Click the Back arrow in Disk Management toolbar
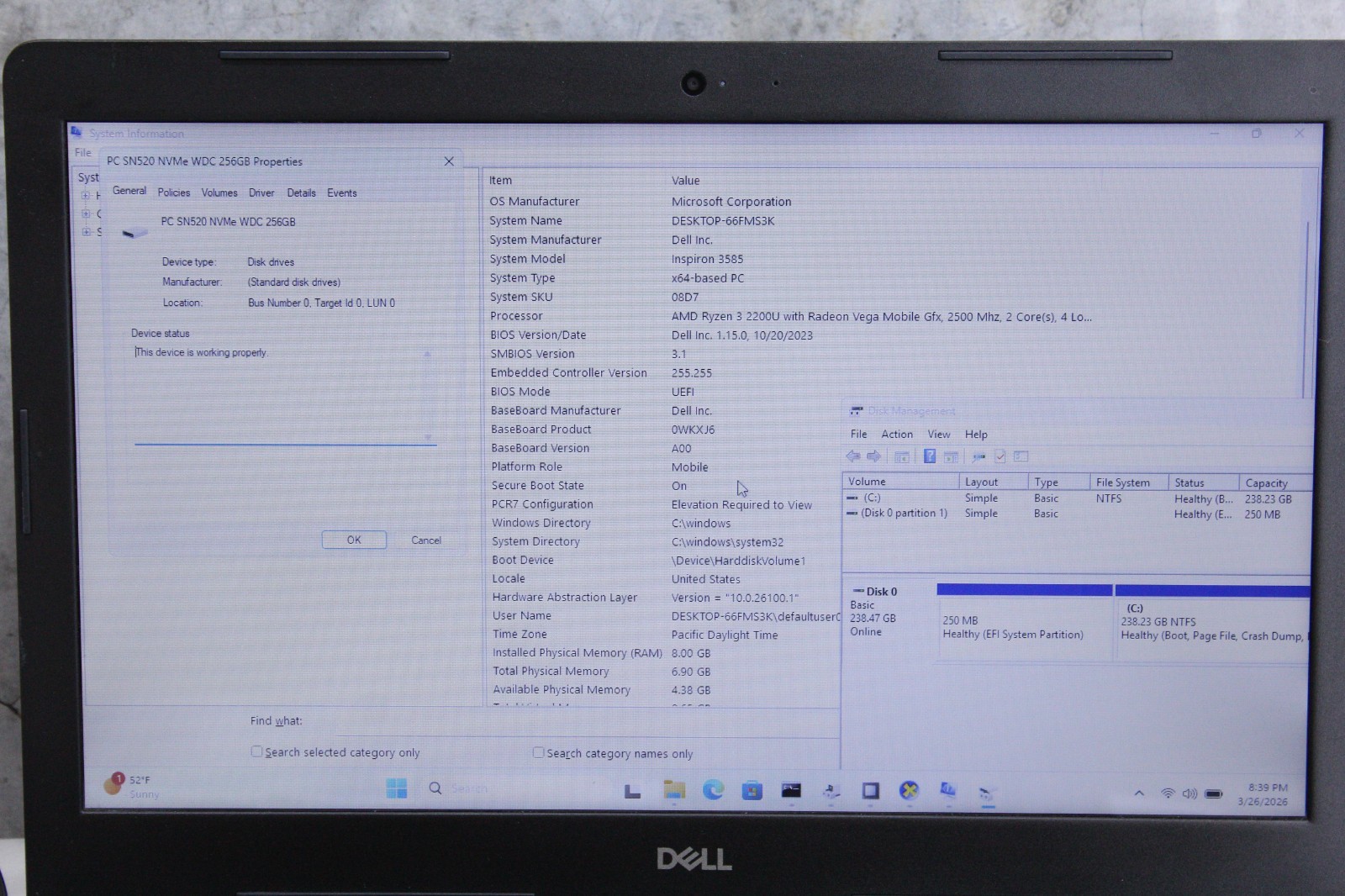The image size is (1345, 896). pyautogui.click(x=853, y=456)
